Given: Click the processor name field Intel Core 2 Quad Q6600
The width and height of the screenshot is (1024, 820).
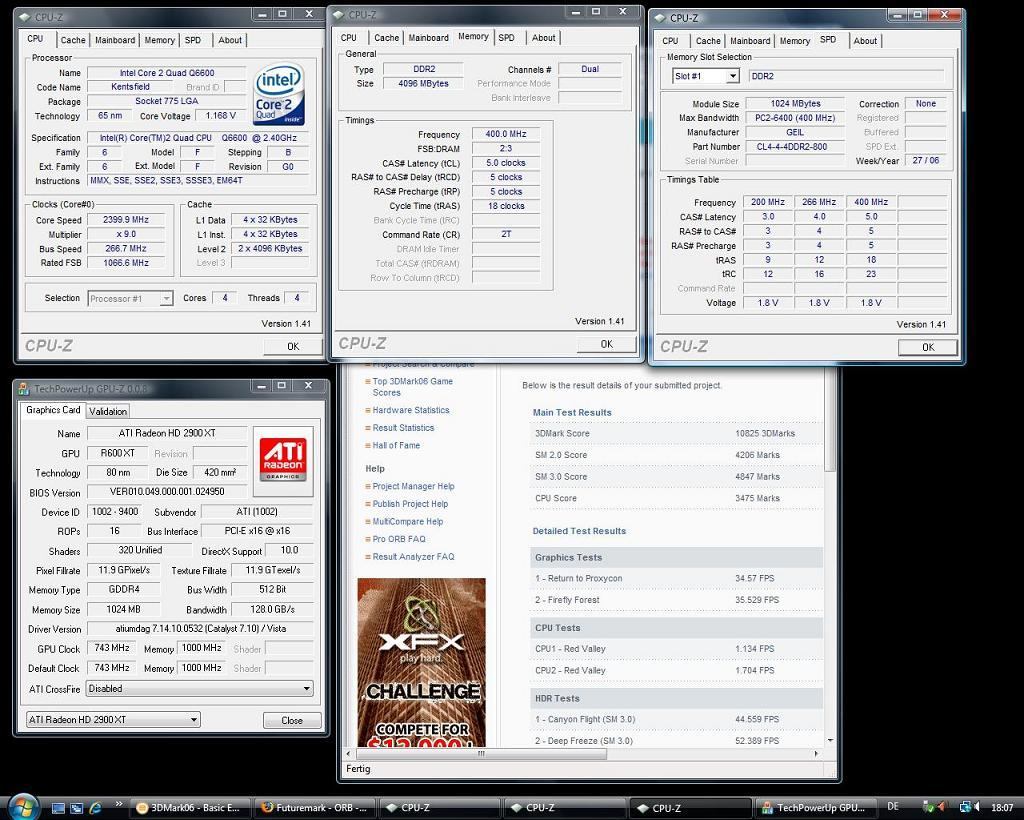Looking at the screenshot, I should click(167, 73).
